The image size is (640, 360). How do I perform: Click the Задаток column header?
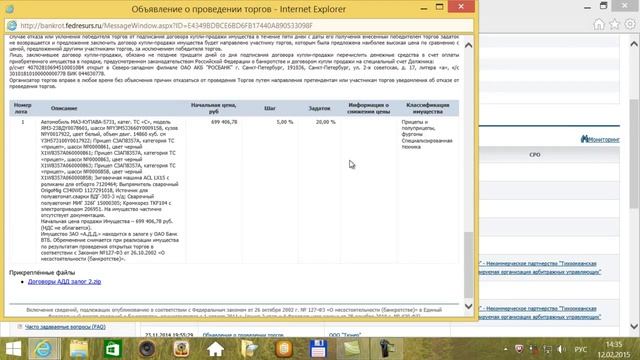click(319, 108)
